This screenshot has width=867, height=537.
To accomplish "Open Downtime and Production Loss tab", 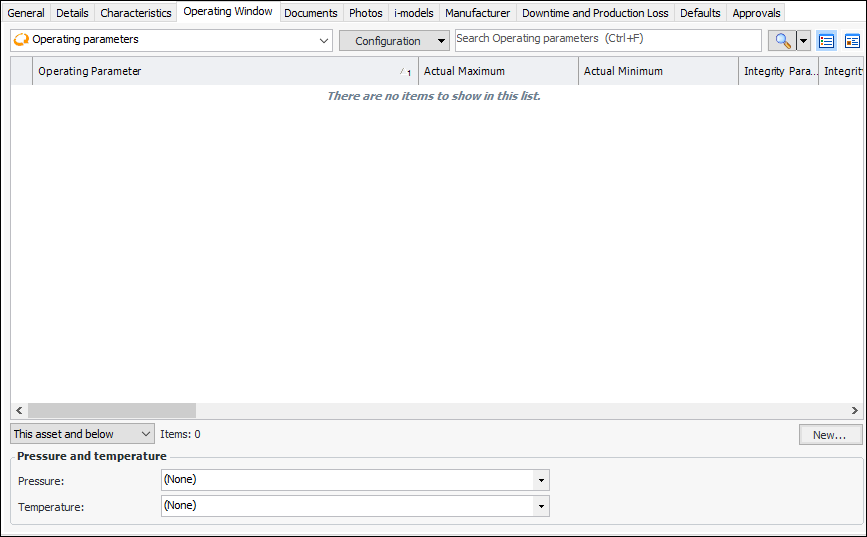I will [595, 13].
